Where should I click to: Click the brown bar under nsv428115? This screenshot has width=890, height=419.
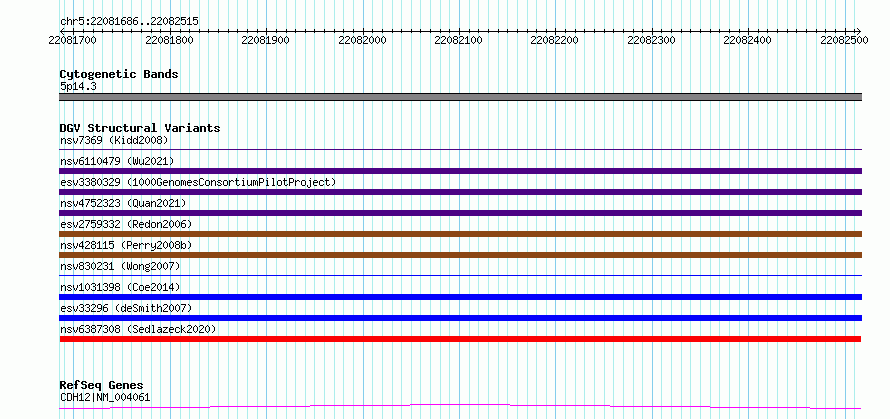460,255
